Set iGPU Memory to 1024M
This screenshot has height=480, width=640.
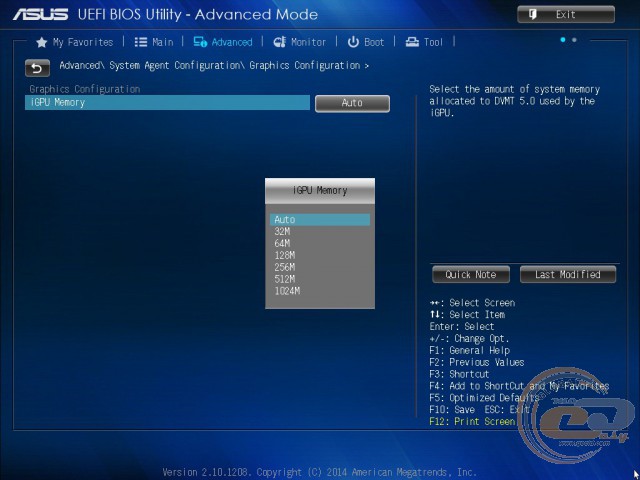(287, 291)
